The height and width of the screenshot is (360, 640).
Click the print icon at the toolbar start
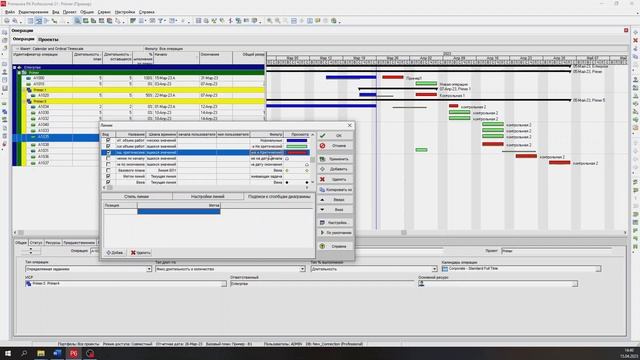(x=7, y=21)
